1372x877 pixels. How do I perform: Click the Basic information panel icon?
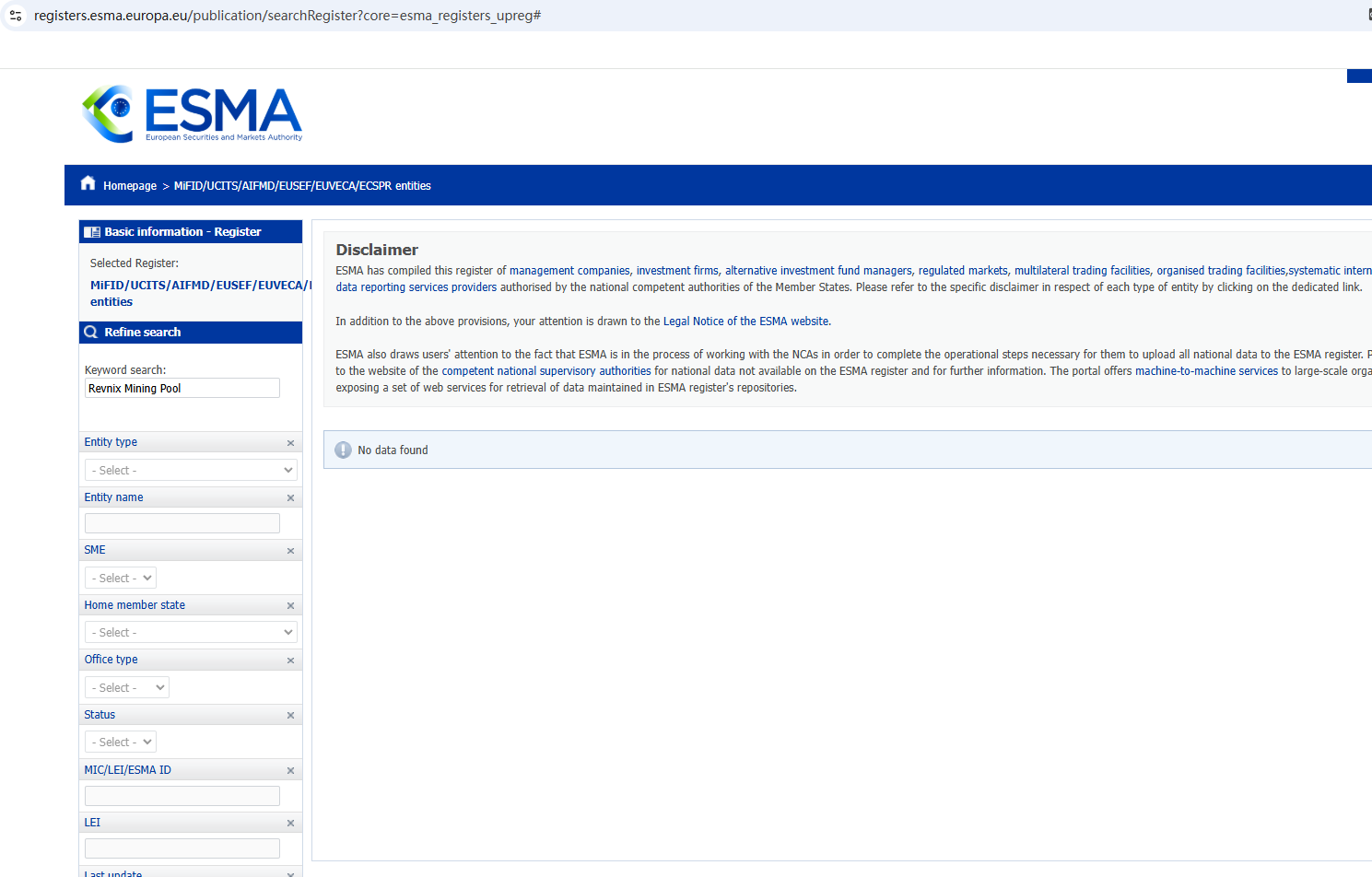click(92, 232)
